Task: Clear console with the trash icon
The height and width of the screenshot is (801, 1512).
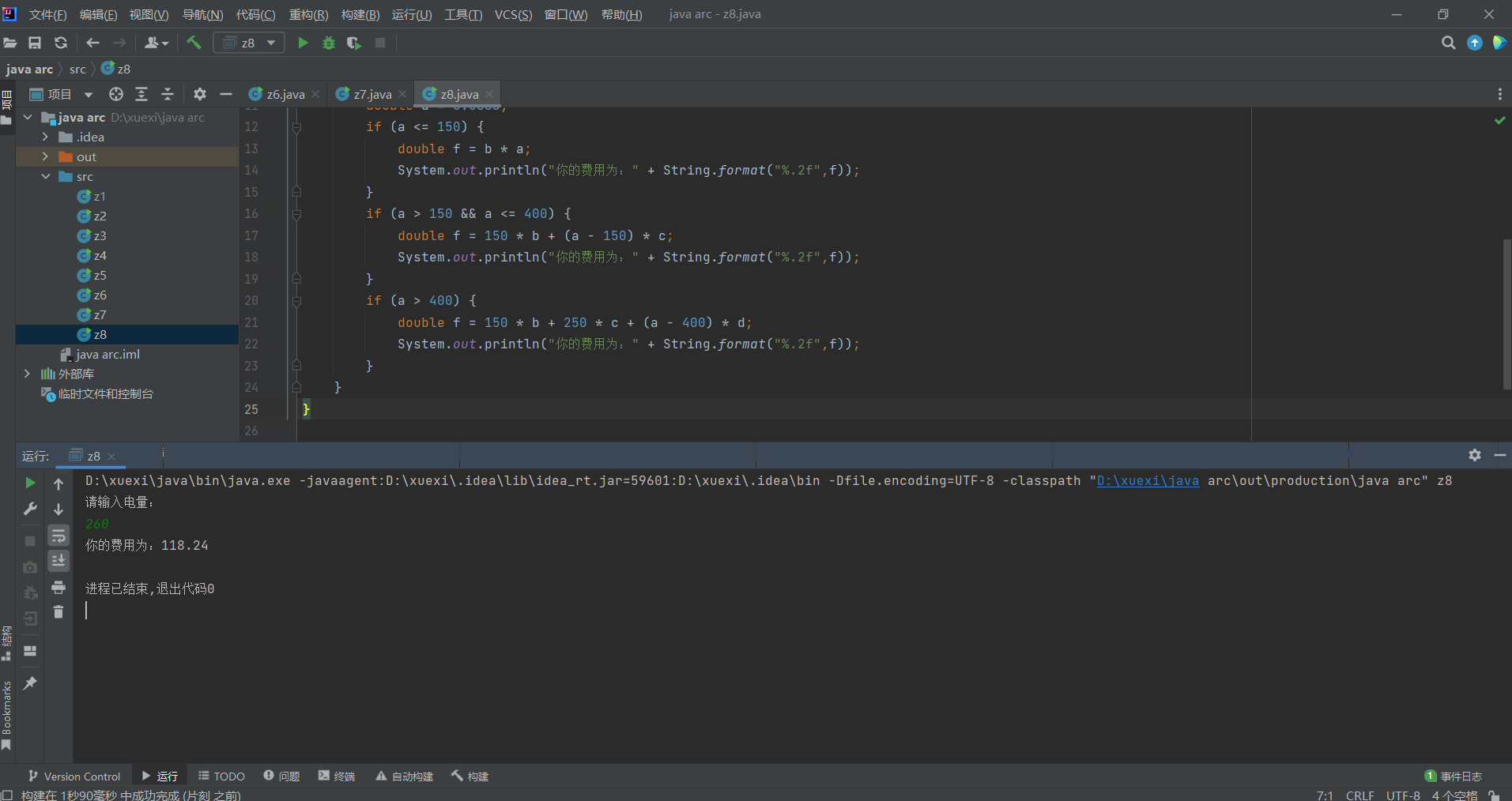Action: 58,611
